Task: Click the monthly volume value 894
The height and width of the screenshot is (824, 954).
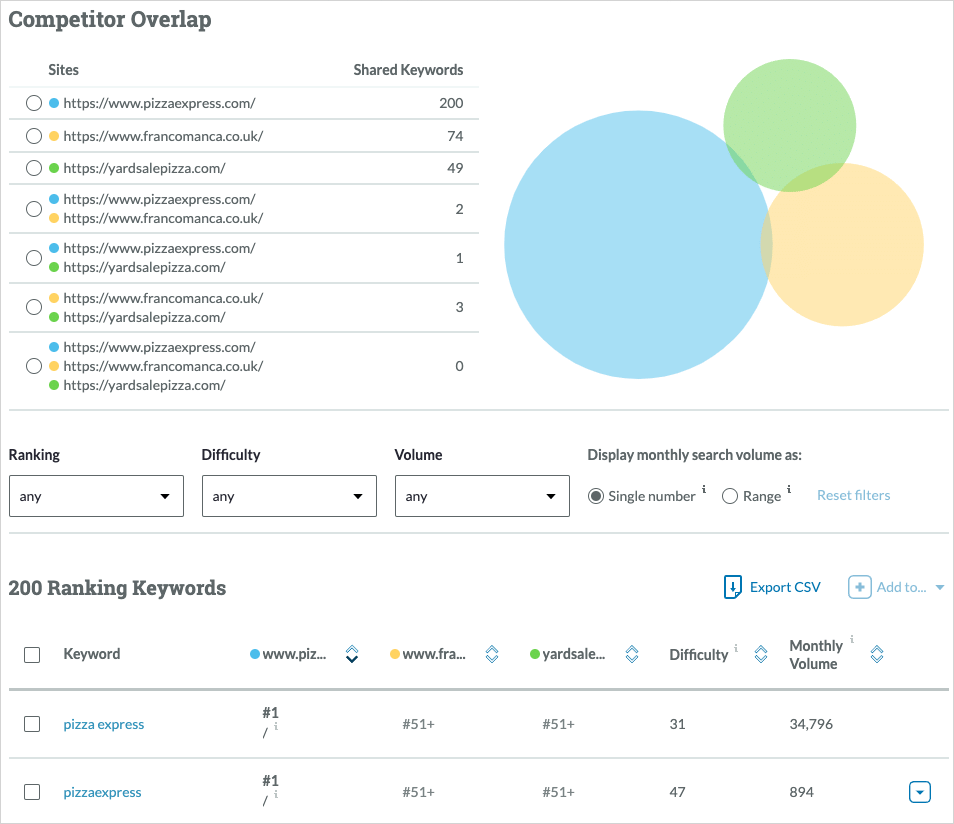Action: coord(801,792)
